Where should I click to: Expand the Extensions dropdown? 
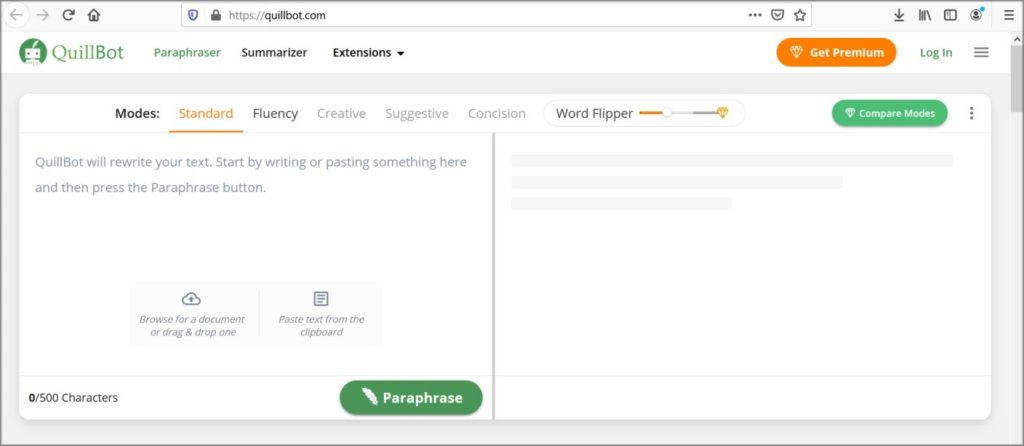click(368, 53)
